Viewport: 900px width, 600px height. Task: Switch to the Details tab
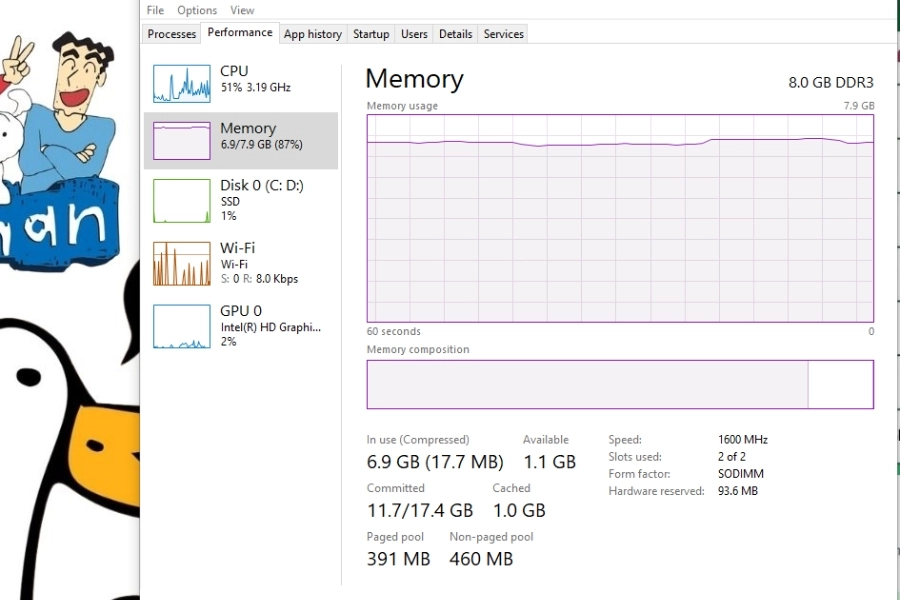tap(455, 34)
